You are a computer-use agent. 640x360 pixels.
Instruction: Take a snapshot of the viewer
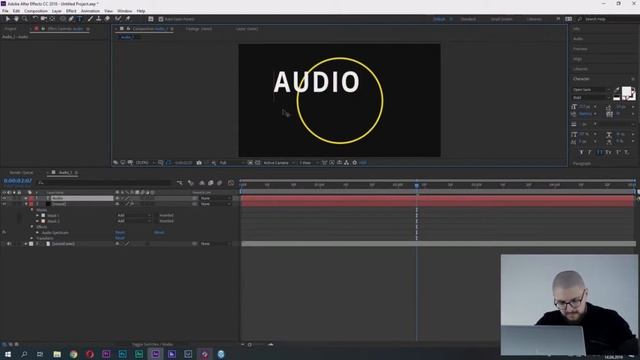(x=199, y=163)
